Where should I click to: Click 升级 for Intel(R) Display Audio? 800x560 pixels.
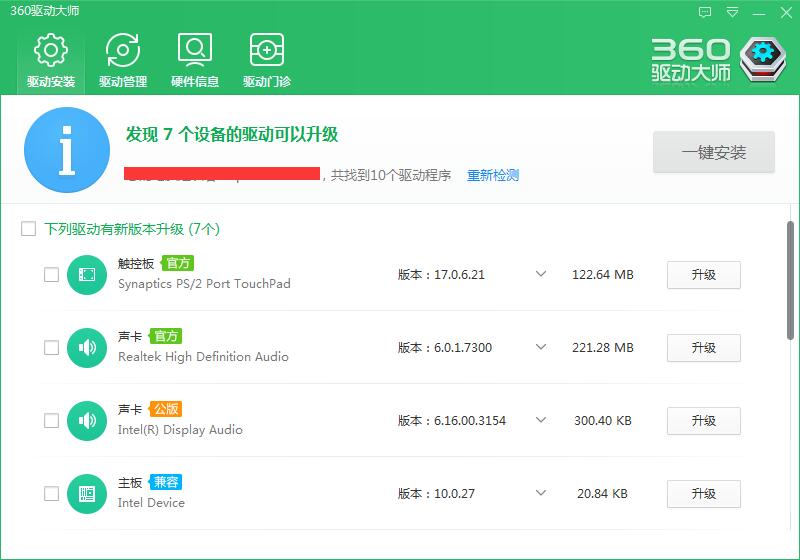tap(704, 421)
